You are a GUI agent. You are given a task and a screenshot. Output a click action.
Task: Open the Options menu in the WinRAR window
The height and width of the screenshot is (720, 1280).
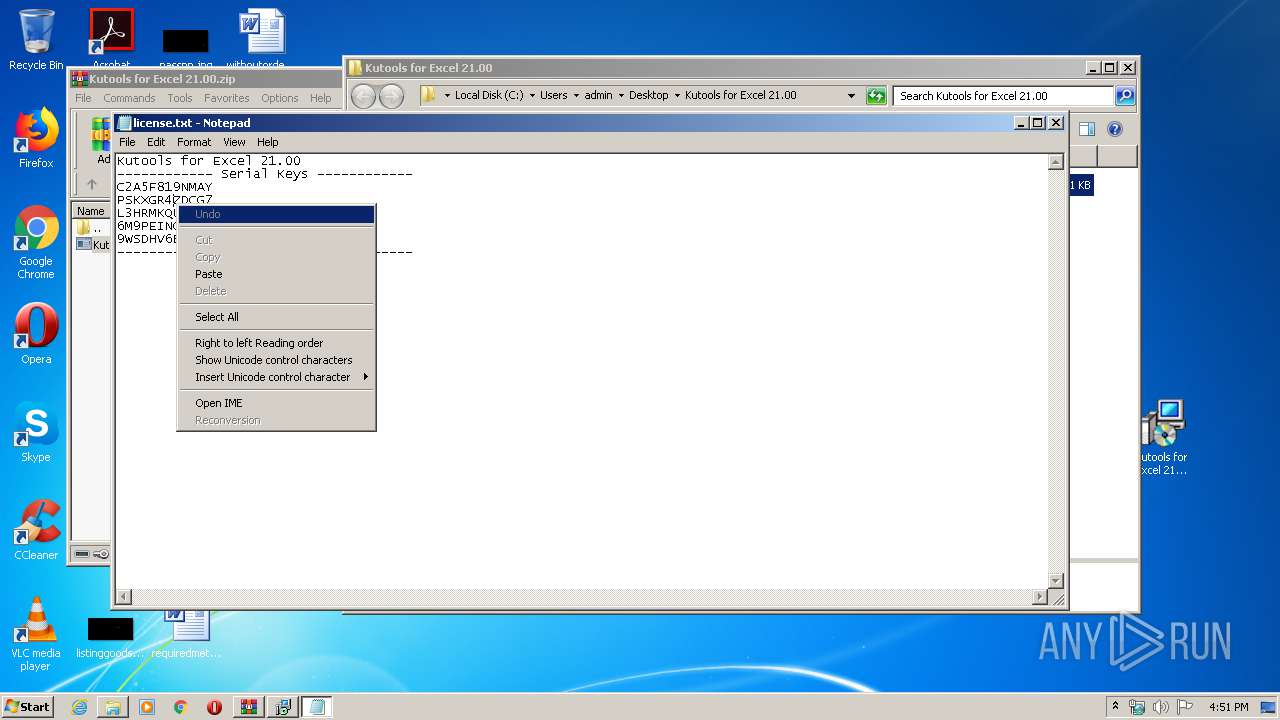280,98
